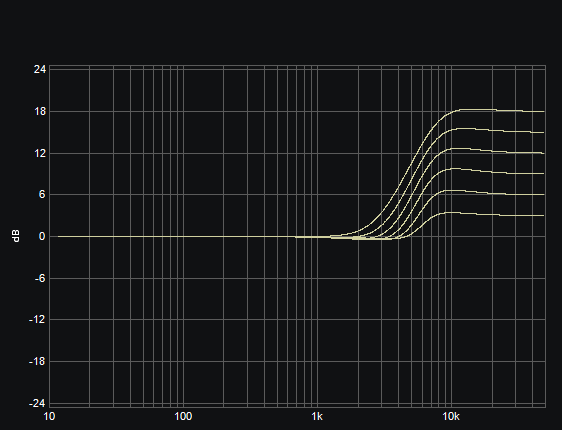Select the shelf curve plateauing at 9 dB
The height and width of the screenshot is (430, 562).
click(502, 173)
